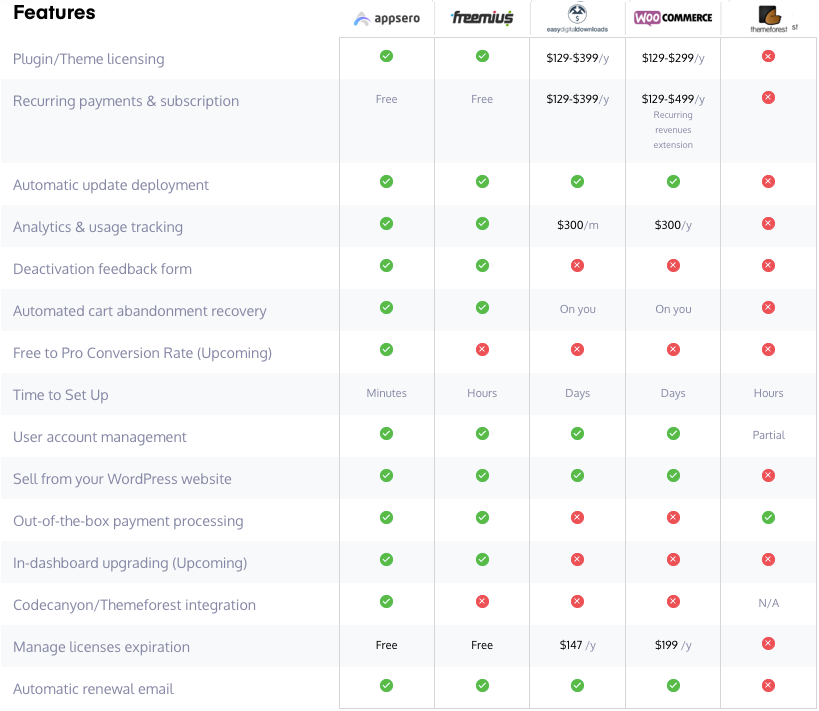Click Themeforest's cross for Analytics & usage tracking
Screen dimensions: 819x711
768,224
